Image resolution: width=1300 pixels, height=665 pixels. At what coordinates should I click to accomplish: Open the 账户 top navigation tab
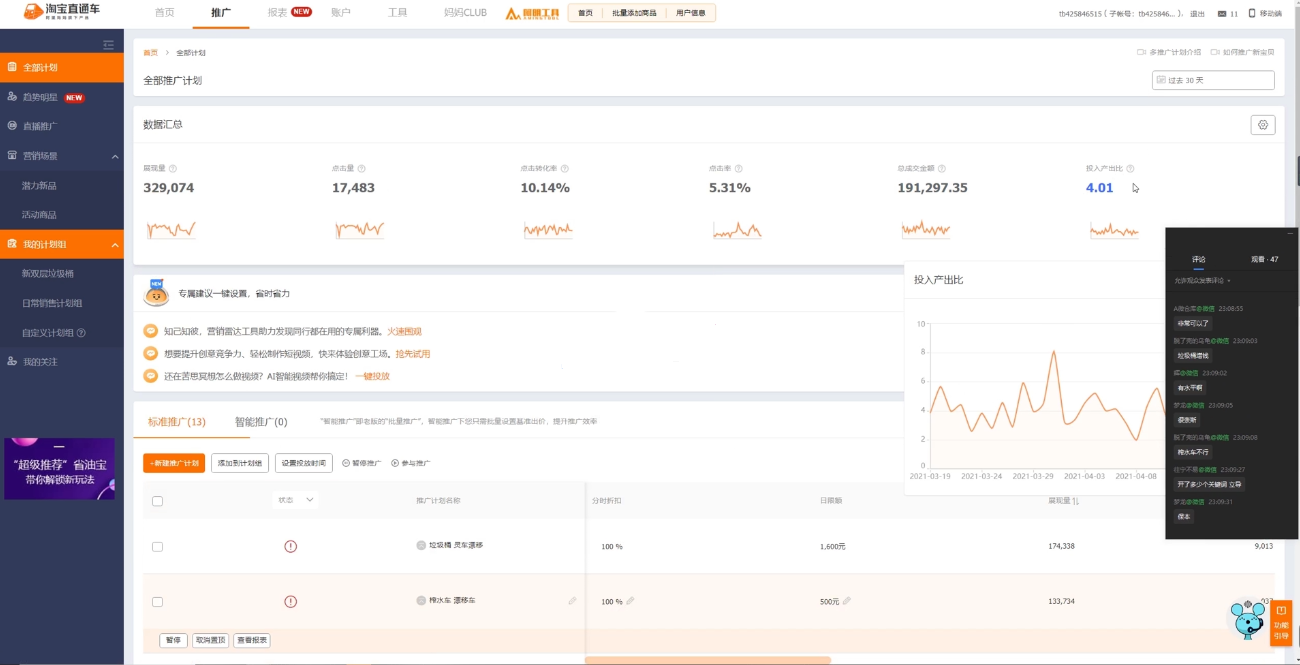coord(341,13)
